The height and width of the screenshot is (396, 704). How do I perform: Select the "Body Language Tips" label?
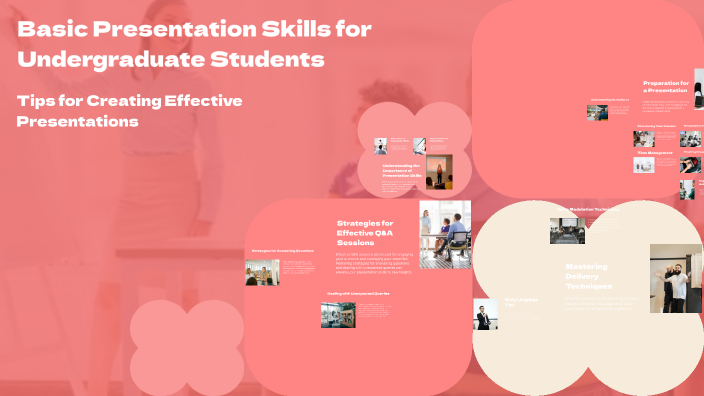pos(521,302)
